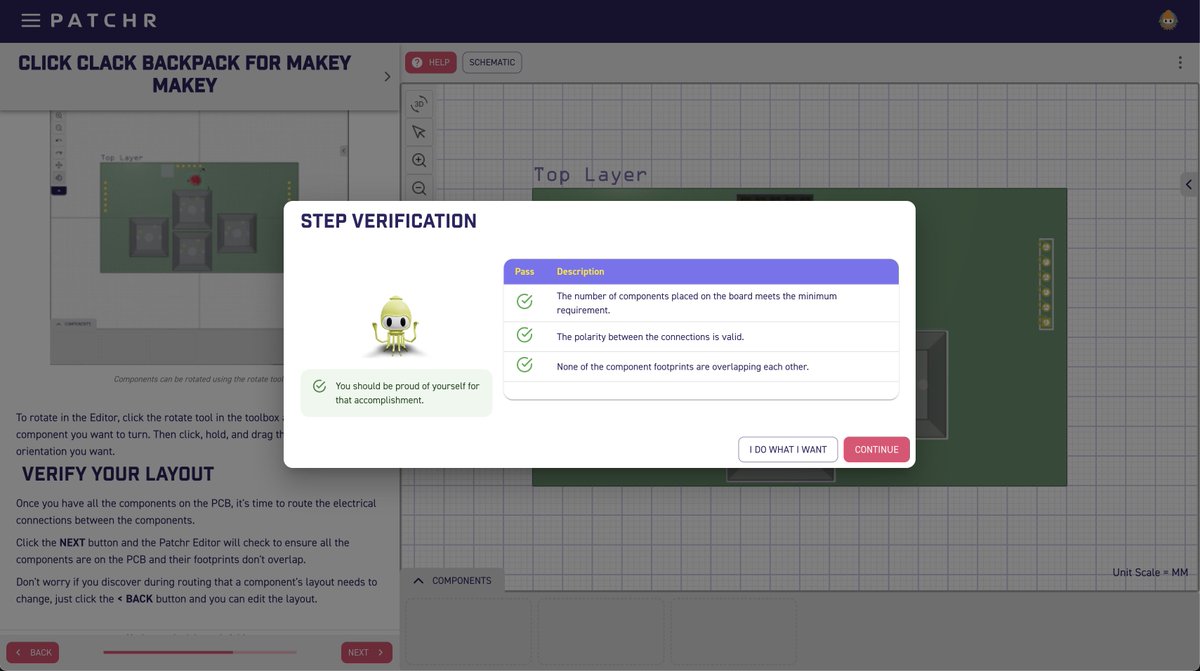Select the move tool in the tutorial preview toolbox

[59, 165]
